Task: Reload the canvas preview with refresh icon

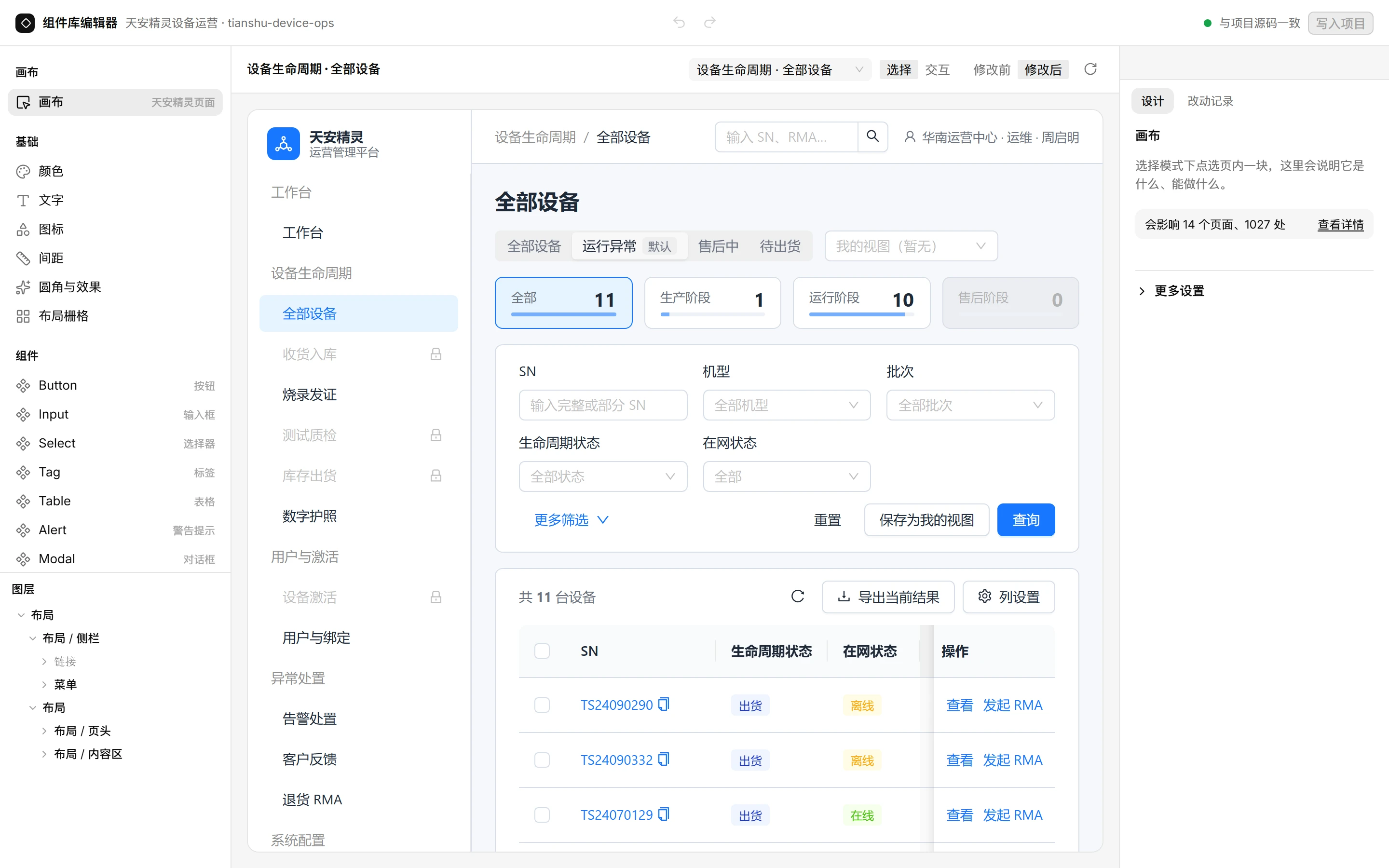Action: pyautogui.click(x=1090, y=69)
